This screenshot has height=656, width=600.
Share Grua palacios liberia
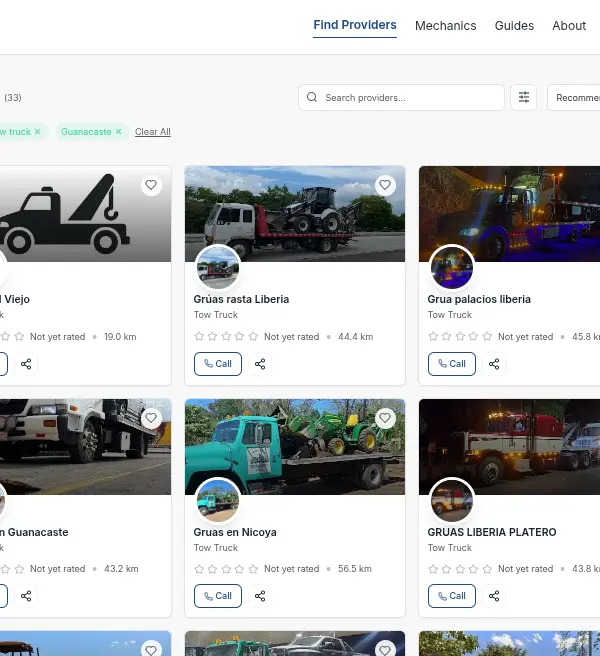point(494,364)
